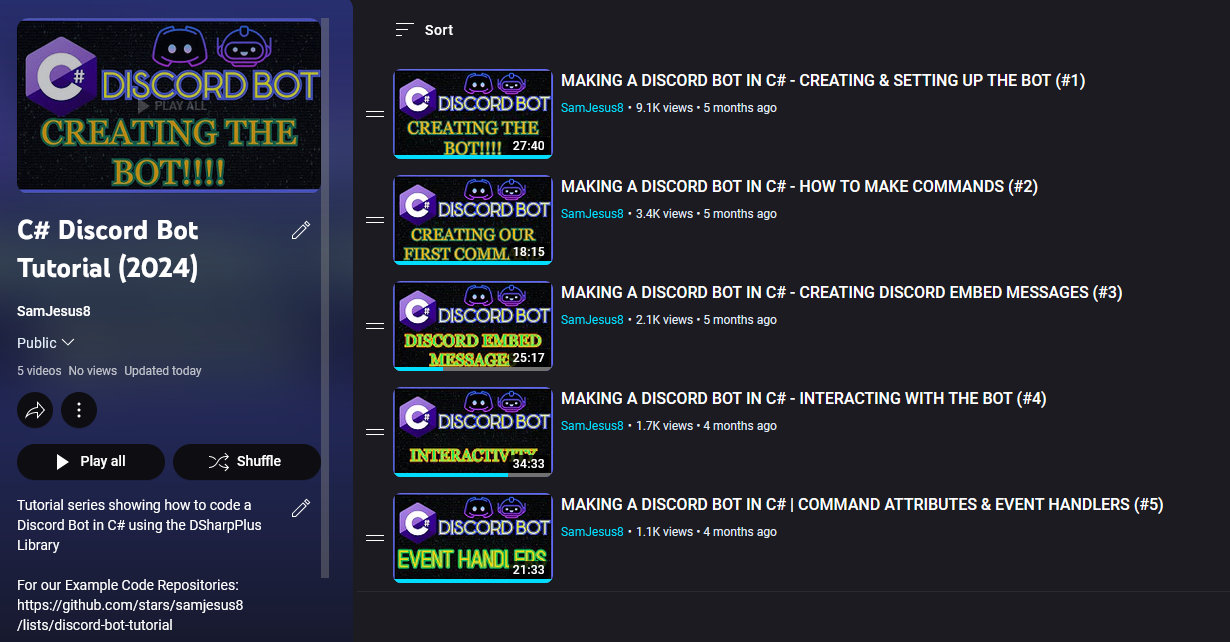Image resolution: width=1230 pixels, height=642 pixels.
Task: Open video title Interacting With the Bot (#4)
Action: (x=803, y=399)
